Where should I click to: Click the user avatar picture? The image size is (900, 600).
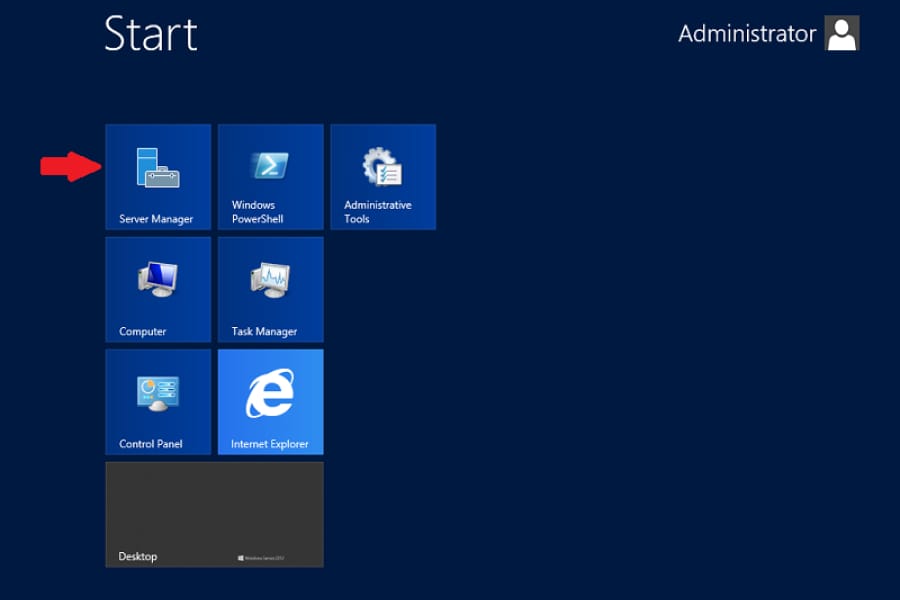click(841, 33)
